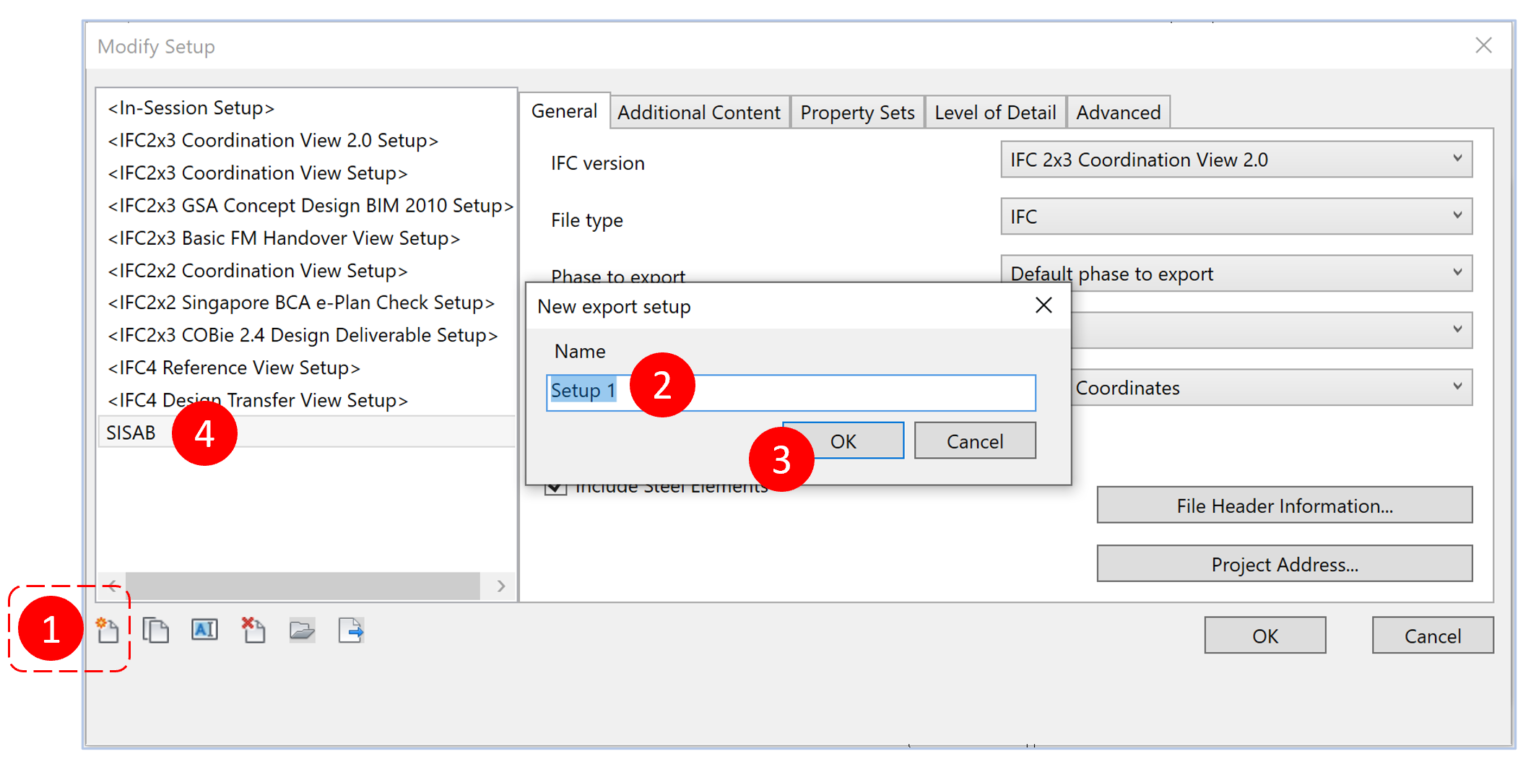
Task: Open the IFC version dropdown
Action: click(x=1236, y=160)
